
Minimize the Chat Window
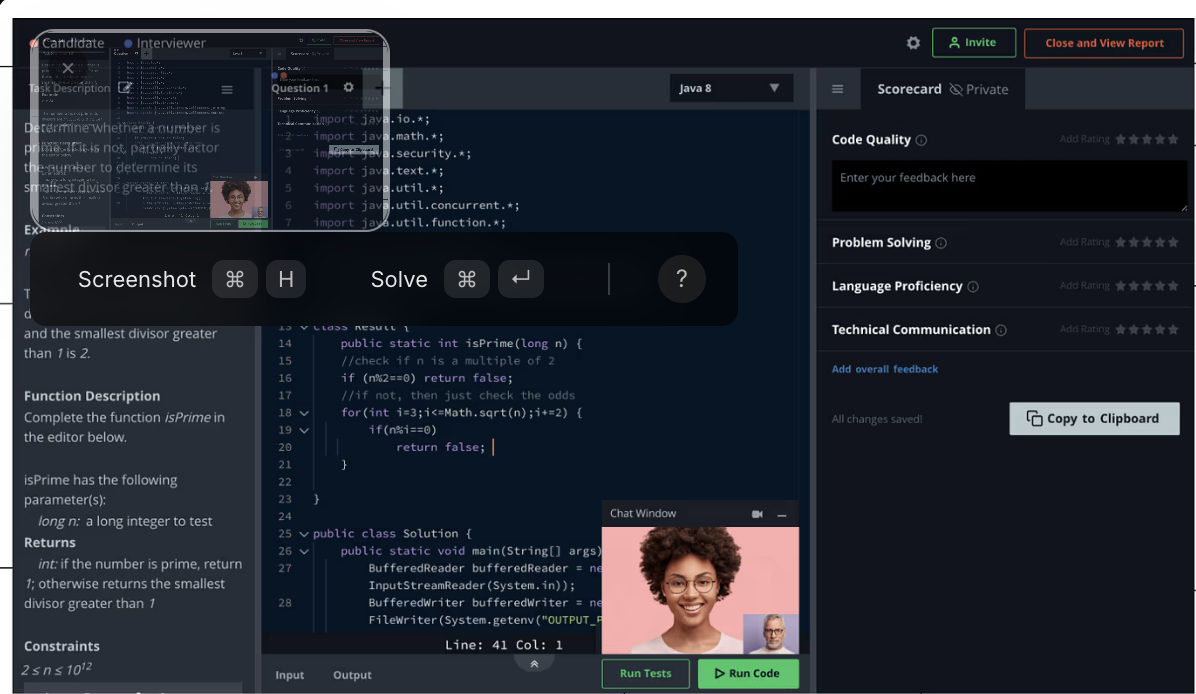[x=782, y=515]
